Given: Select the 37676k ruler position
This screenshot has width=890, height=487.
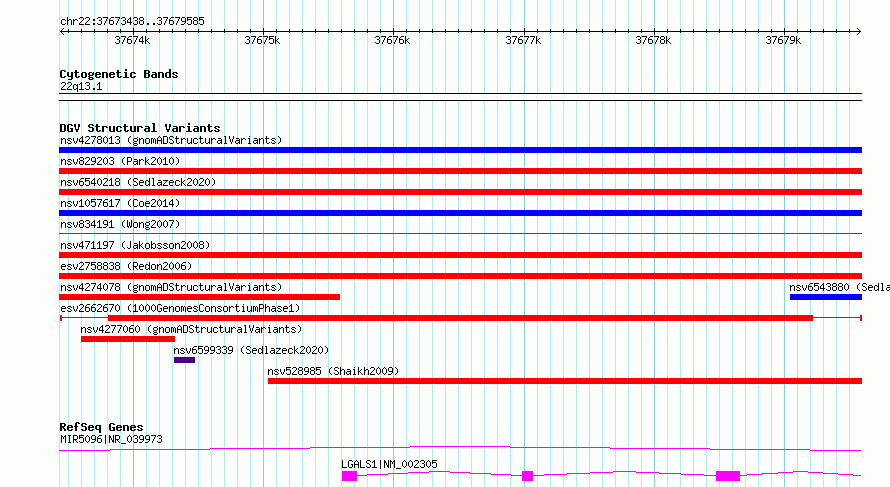Looking at the screenshot, I should pos(392,40).
